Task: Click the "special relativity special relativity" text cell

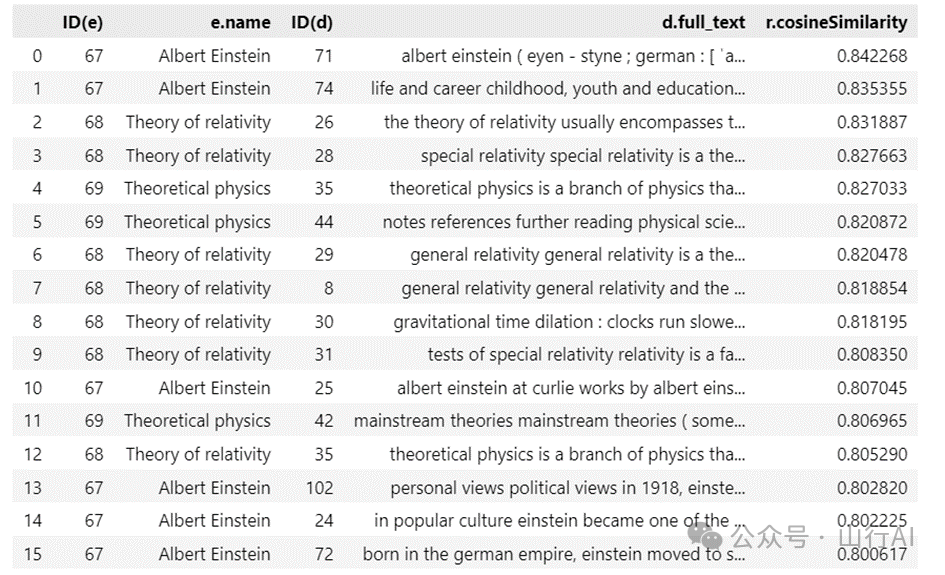Action: tap(583, 156)
